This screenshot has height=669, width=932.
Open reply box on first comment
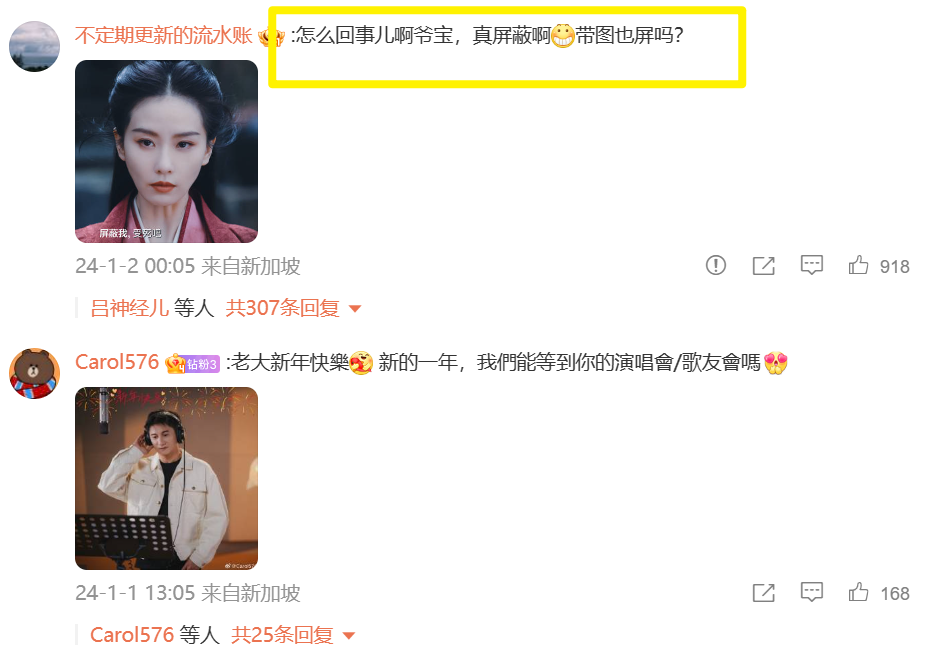[x=811, y=265]
